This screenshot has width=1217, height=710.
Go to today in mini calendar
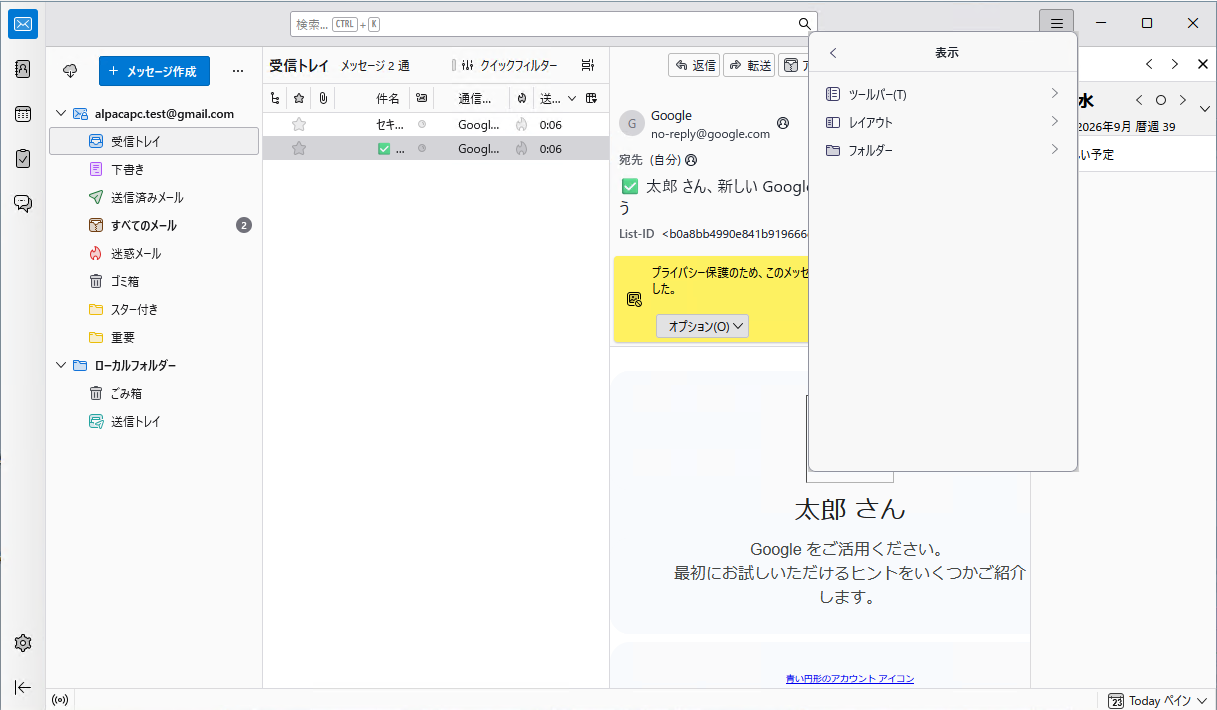tap(1160, 100)
